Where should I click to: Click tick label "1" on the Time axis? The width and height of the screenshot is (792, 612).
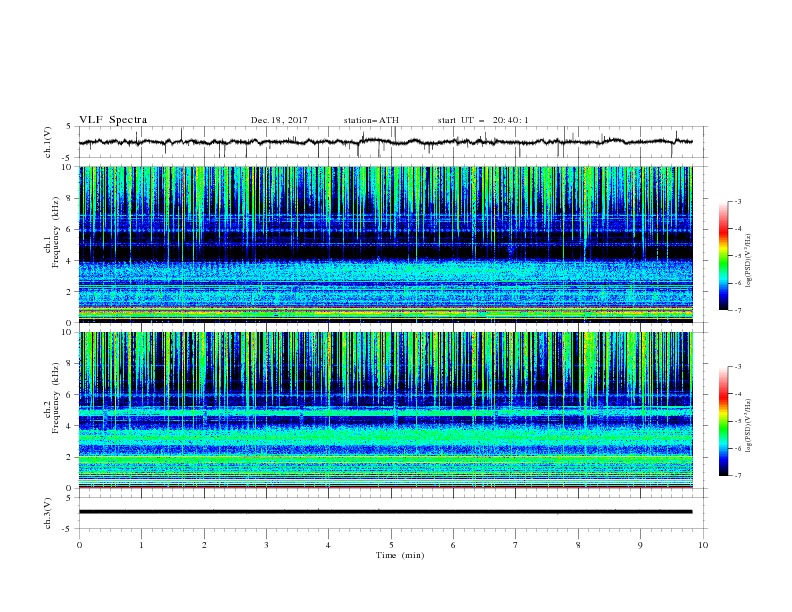tap(141, 545)
